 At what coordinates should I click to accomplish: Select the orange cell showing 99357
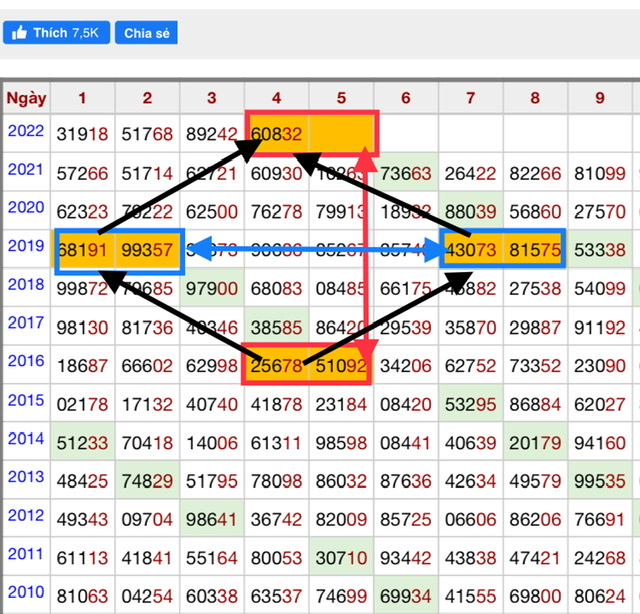click(x=148, y=250)
